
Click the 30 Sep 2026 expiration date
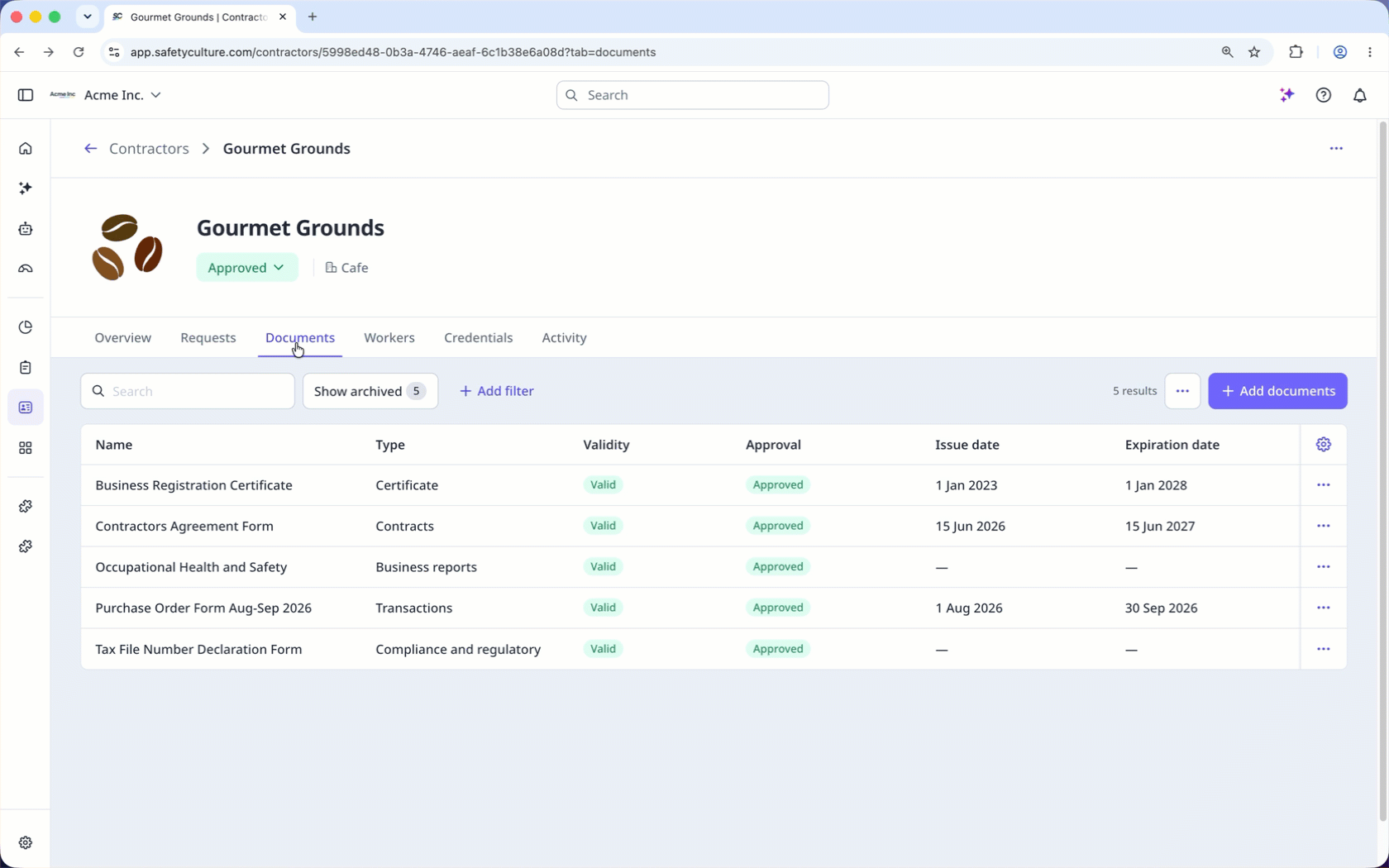[1161, 608]
